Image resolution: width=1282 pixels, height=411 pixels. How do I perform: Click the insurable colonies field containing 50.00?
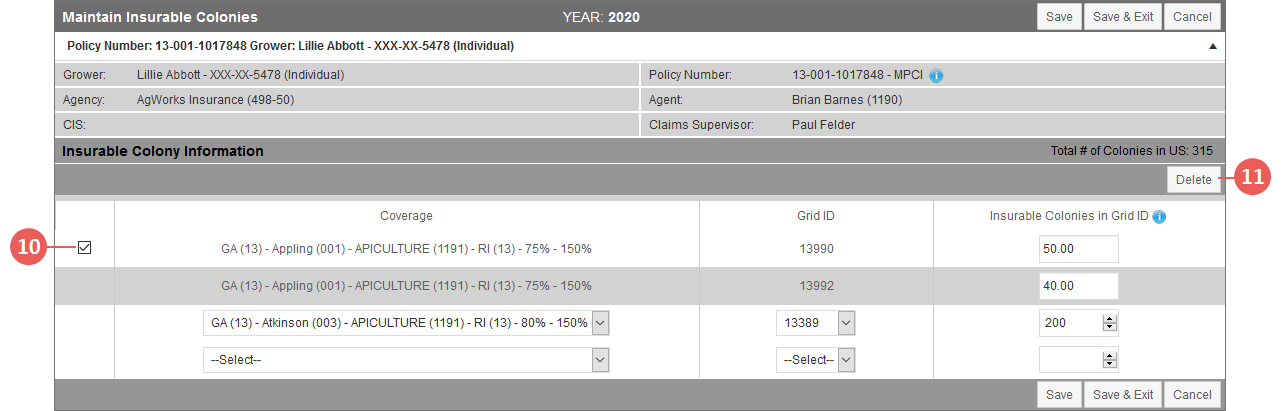click(1078, 249)
